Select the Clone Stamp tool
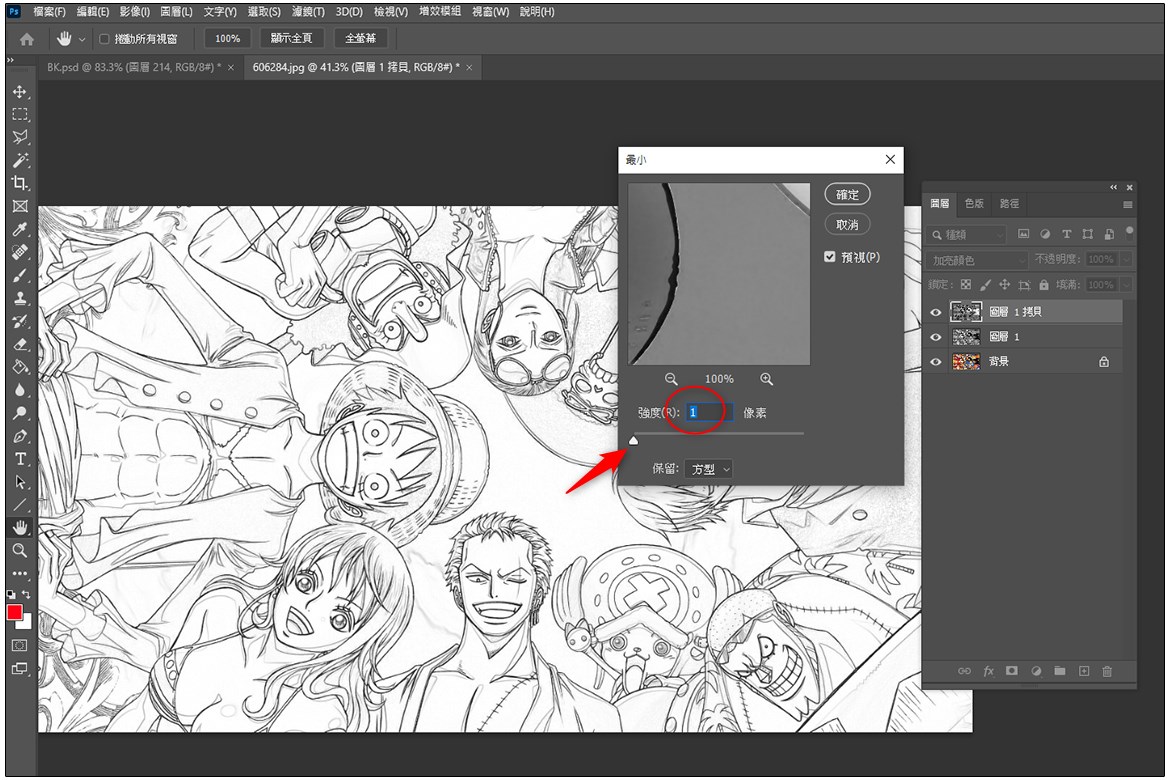Screen dimensions: 1170x780 (20, 298)
